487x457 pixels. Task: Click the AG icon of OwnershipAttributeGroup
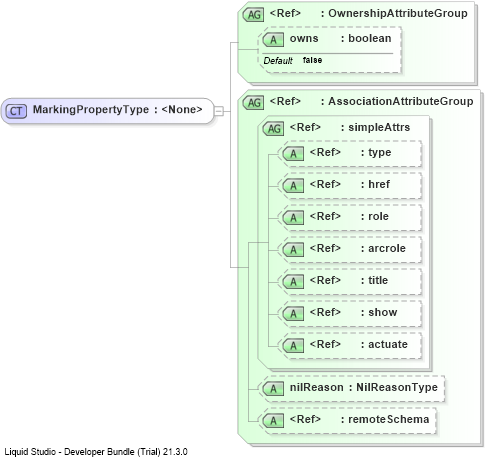(x=254, y=15)
